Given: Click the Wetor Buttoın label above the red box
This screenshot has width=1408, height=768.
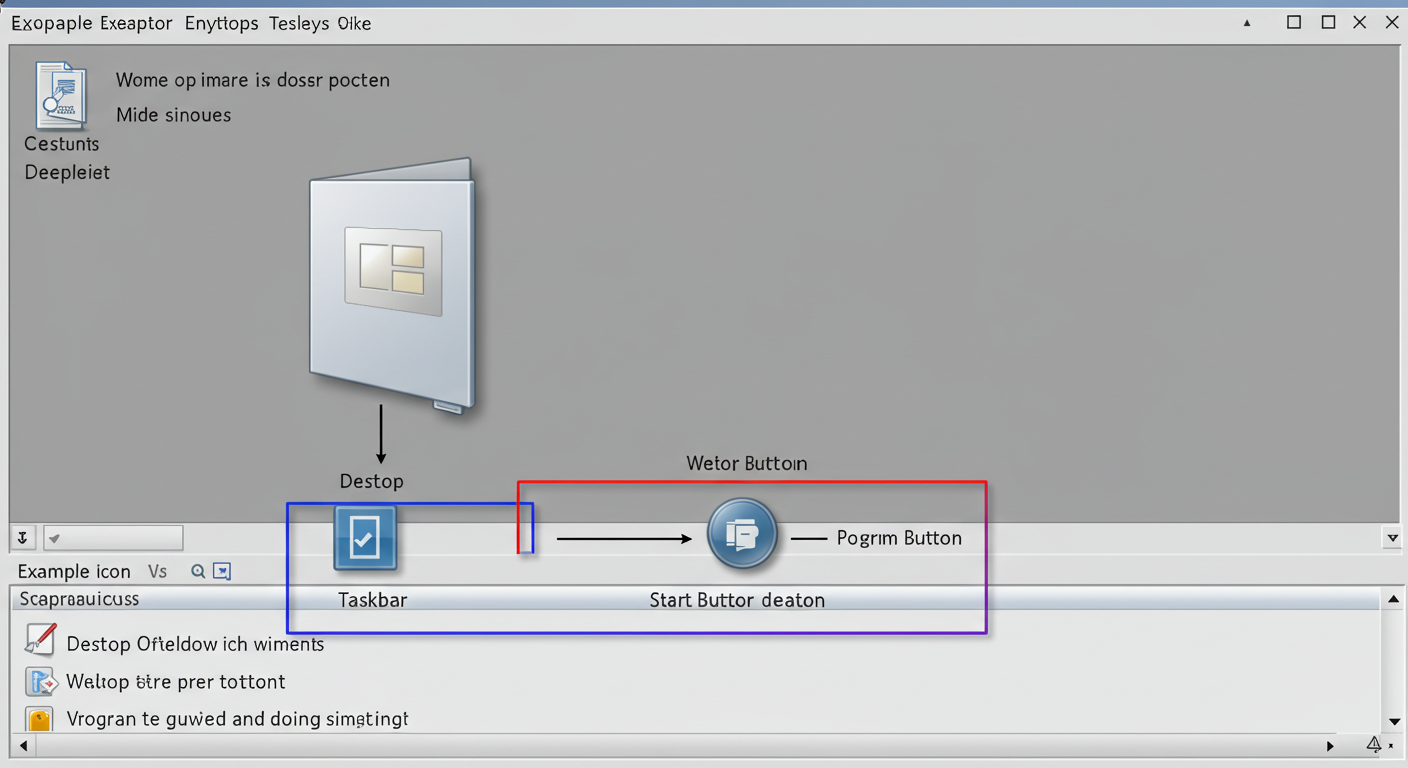Looking at the screenshot, I should click(746, 463).
